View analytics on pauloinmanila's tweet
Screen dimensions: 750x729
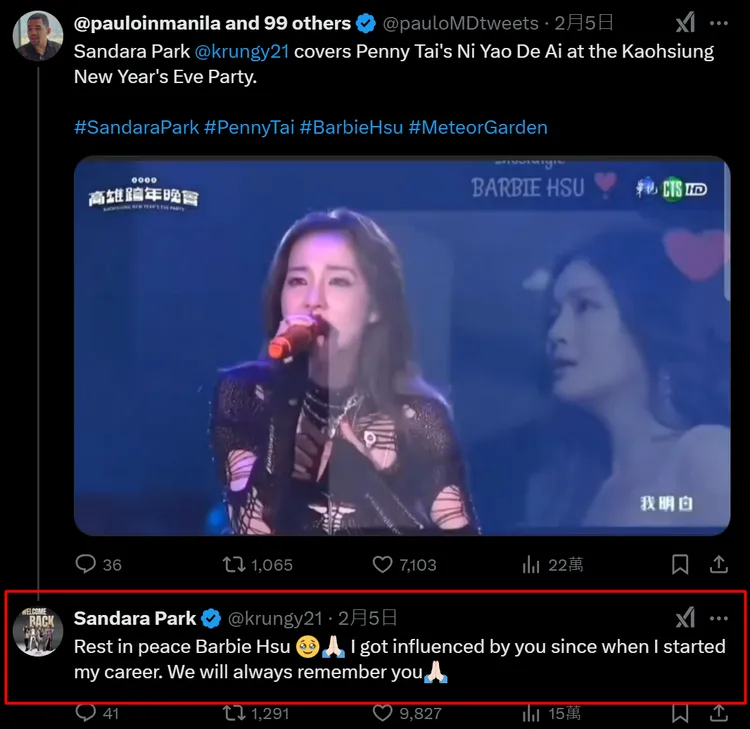point(532,565)
